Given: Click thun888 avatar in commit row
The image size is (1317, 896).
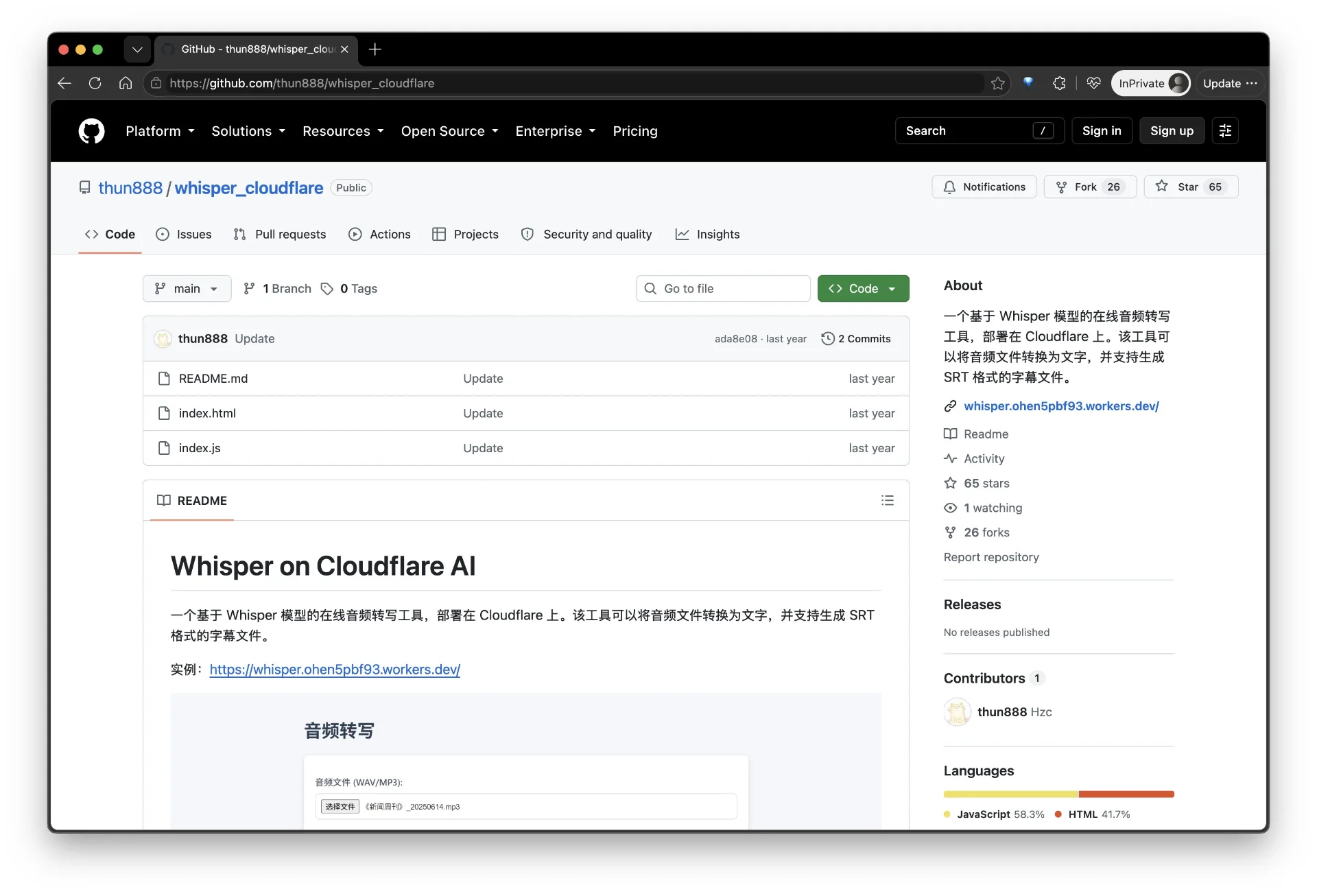Looking at the screenshot, I should (163, 338).
